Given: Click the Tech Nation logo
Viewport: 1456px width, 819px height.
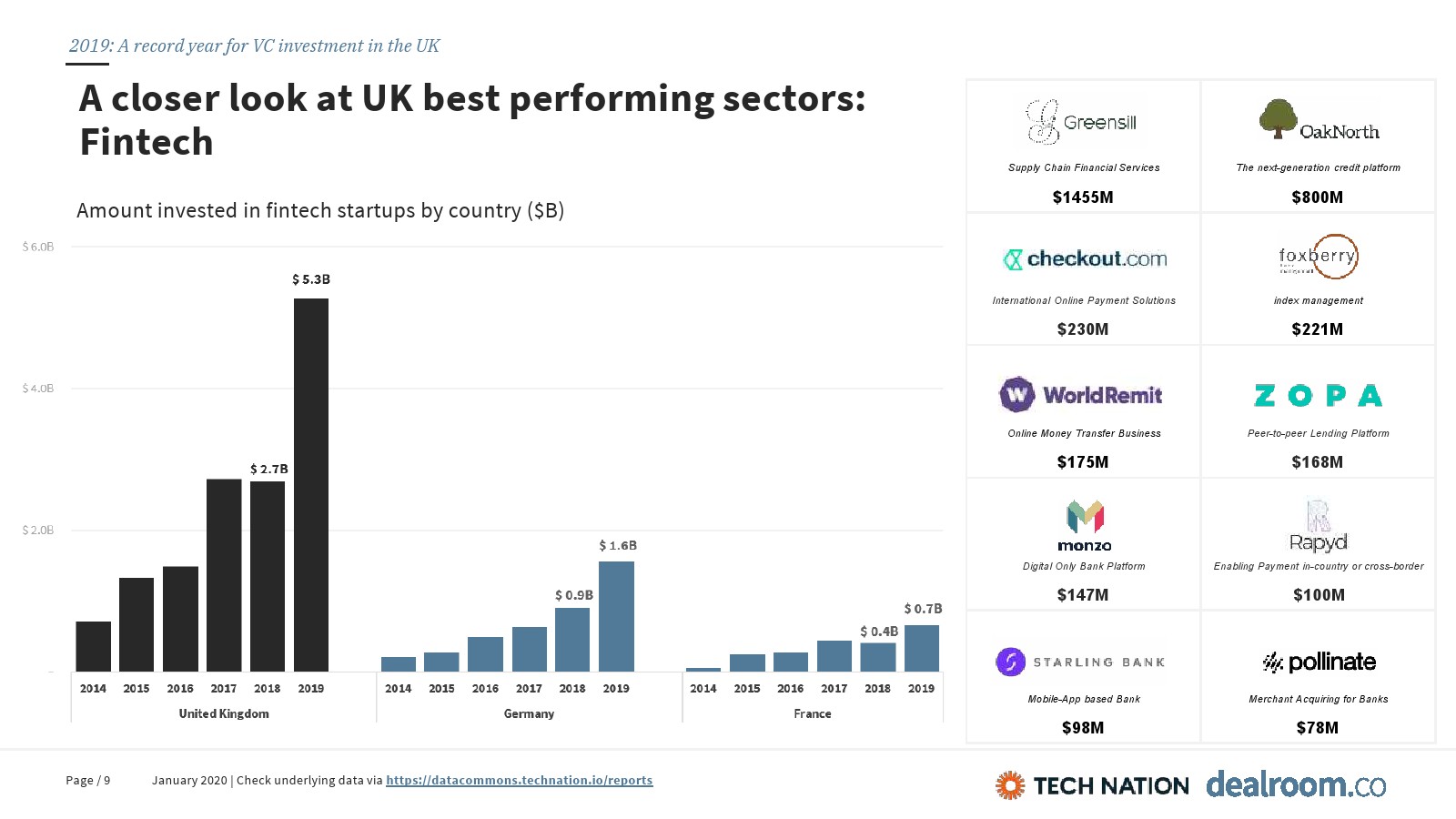Looking at the screenshot, I should pyautogui.click(x=1092, y=785).
